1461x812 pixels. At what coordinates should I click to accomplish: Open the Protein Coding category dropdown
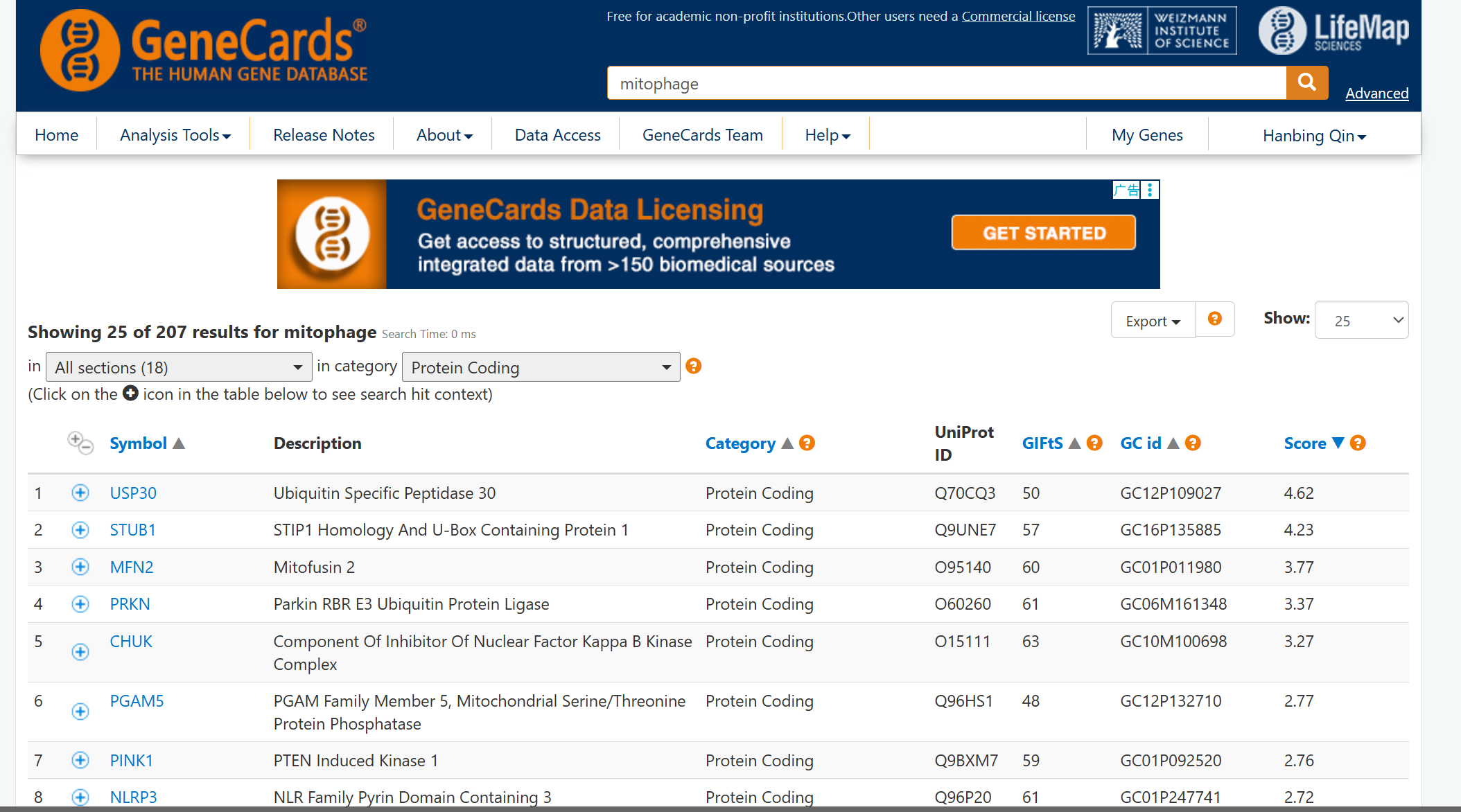coord(541,367)
